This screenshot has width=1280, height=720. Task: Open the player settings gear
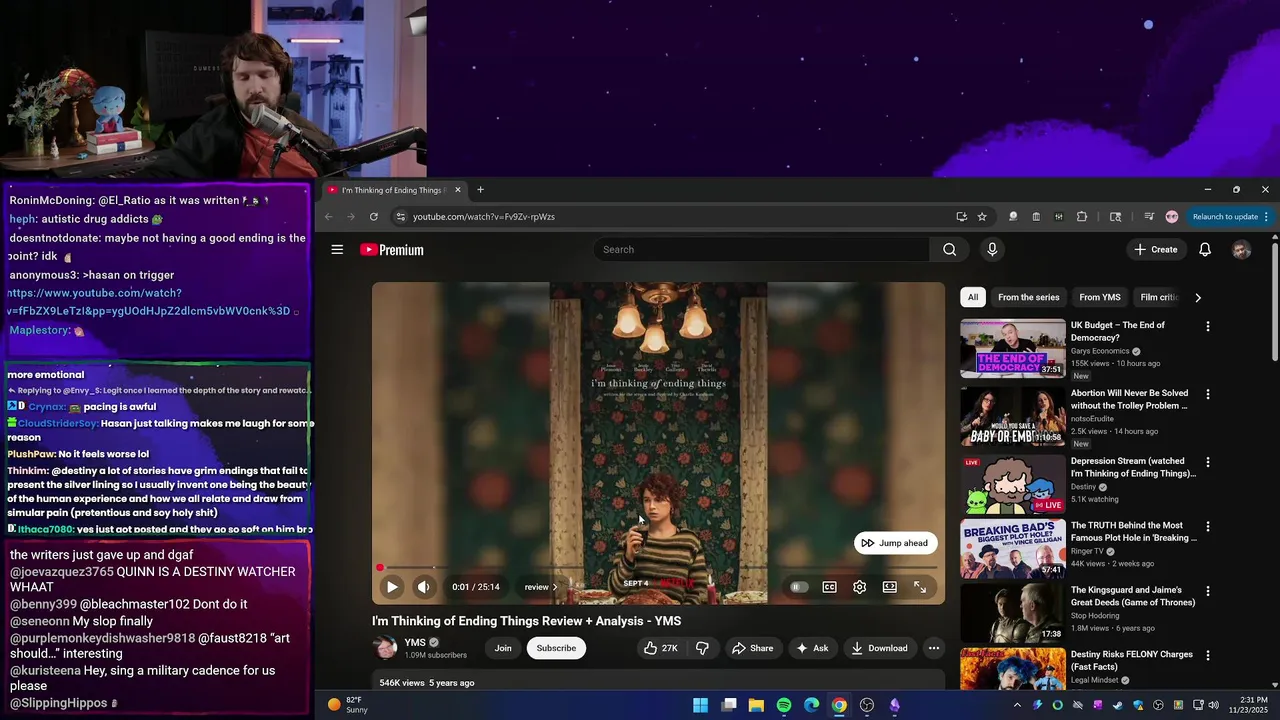coord(859,587)
